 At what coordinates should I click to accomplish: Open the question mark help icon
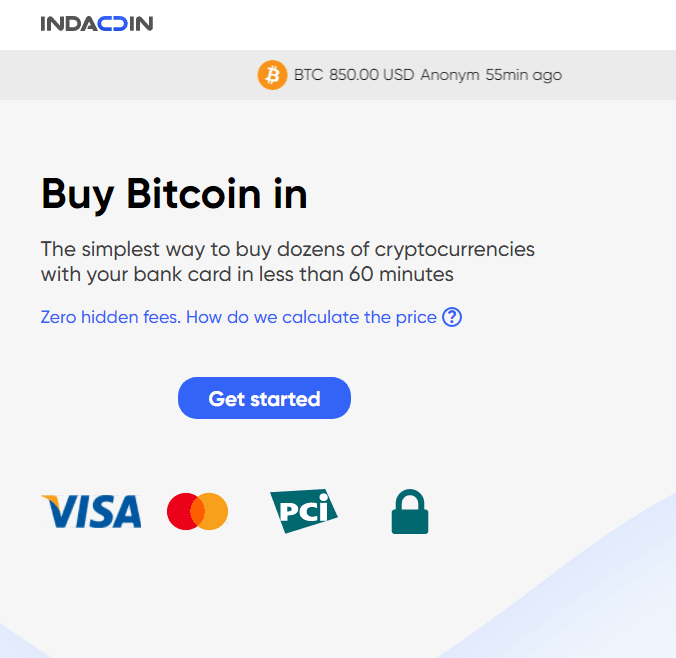[452, 317]
